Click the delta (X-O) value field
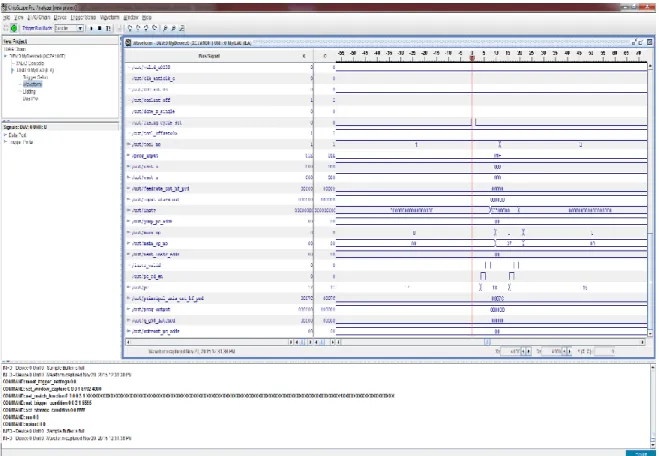 [604, 351]
